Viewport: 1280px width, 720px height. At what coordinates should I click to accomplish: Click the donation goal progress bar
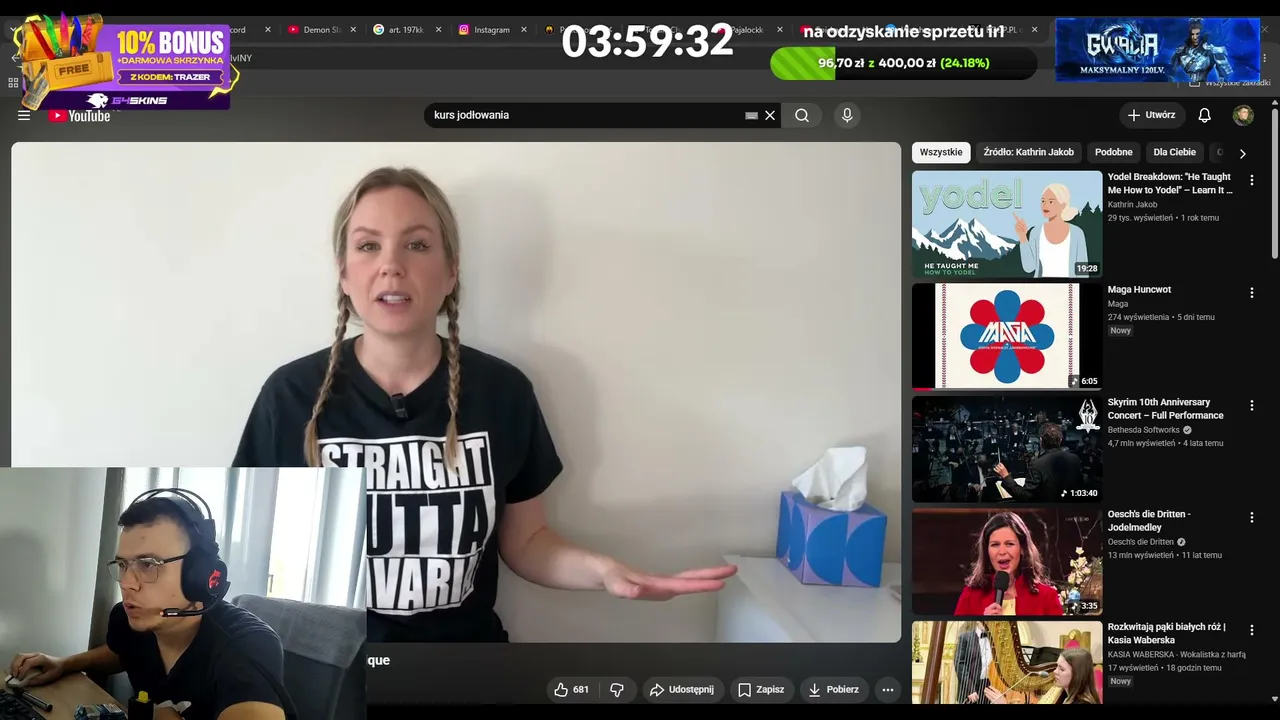tap(903, 63)
